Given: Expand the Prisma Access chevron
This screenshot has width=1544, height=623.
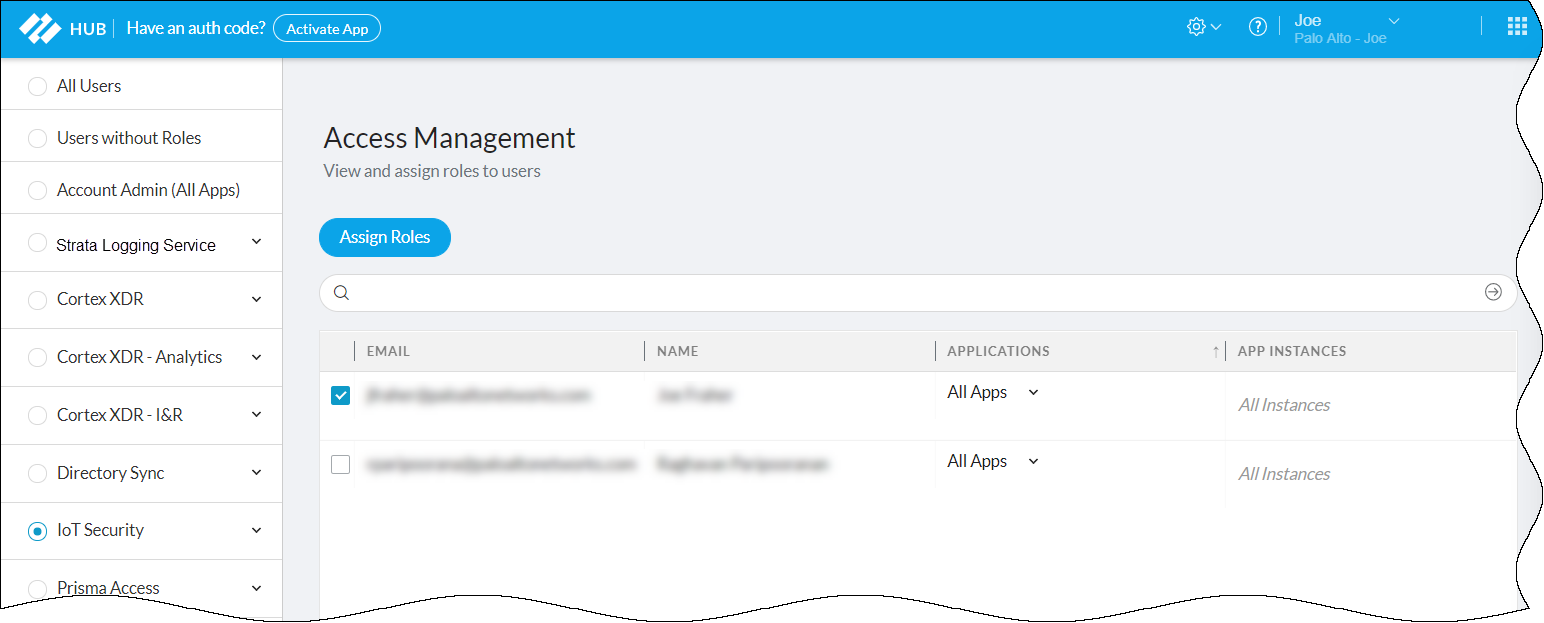Looking at the screenshot, I should [x=256, y=588].
